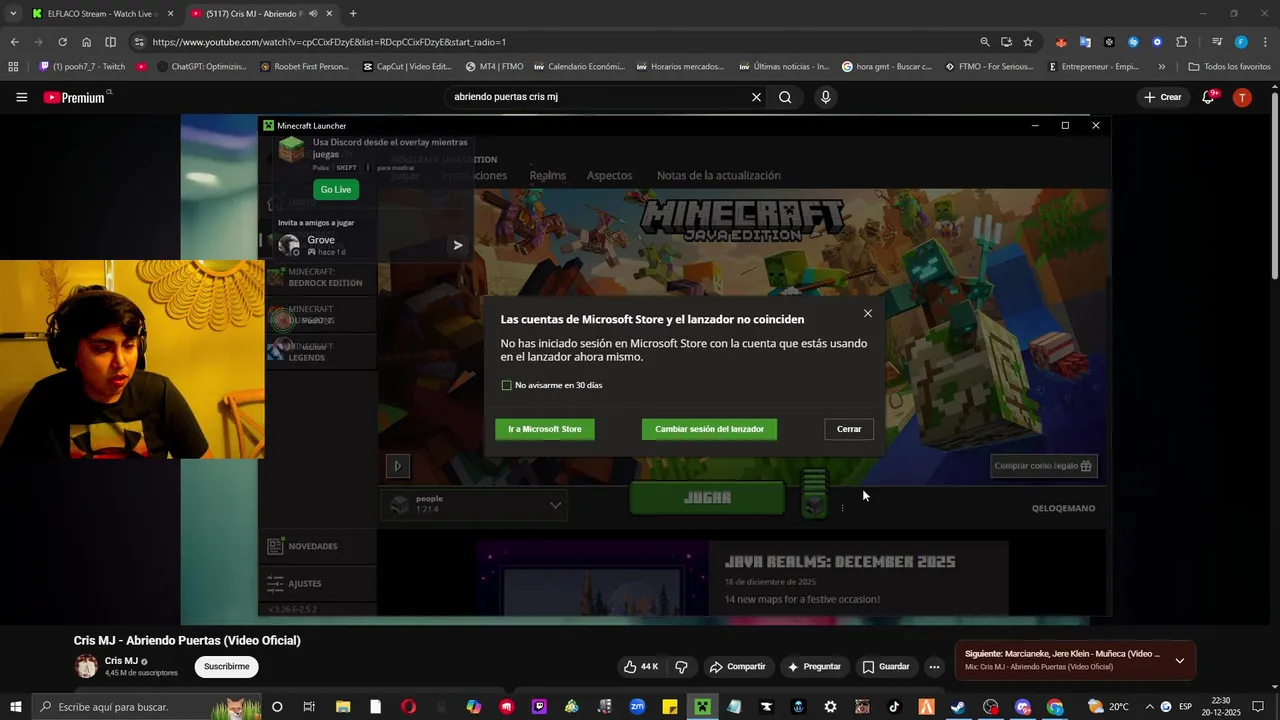Open File Explorer from the taskbar
This screenshot has height=720, width=1280.
pyautogui.click(x=343, y=707)
